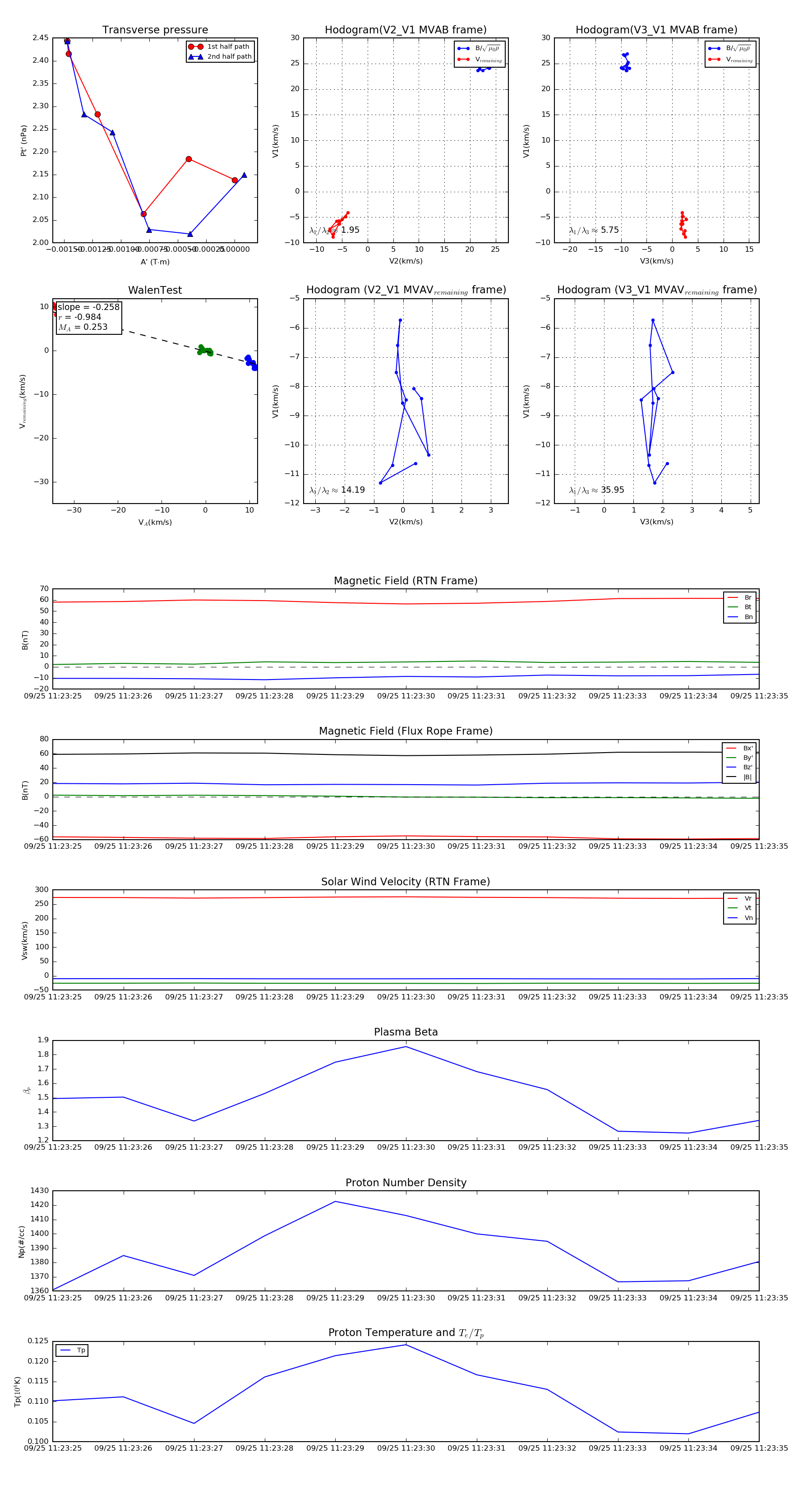The height and width of the screenshot is (1489, 812).
Task: Click the "A' (T·m)" x-axis label
Action: [x=155, y=262]
